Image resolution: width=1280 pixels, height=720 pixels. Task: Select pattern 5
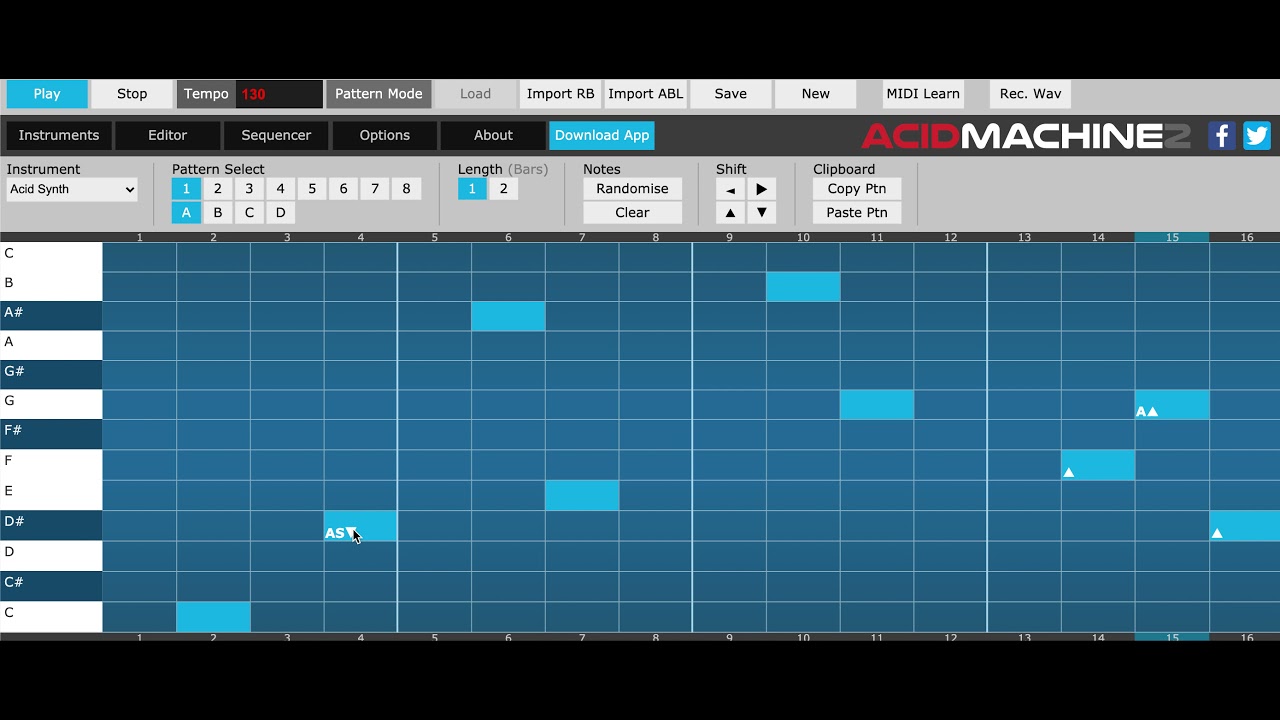[x=312, y=189]
